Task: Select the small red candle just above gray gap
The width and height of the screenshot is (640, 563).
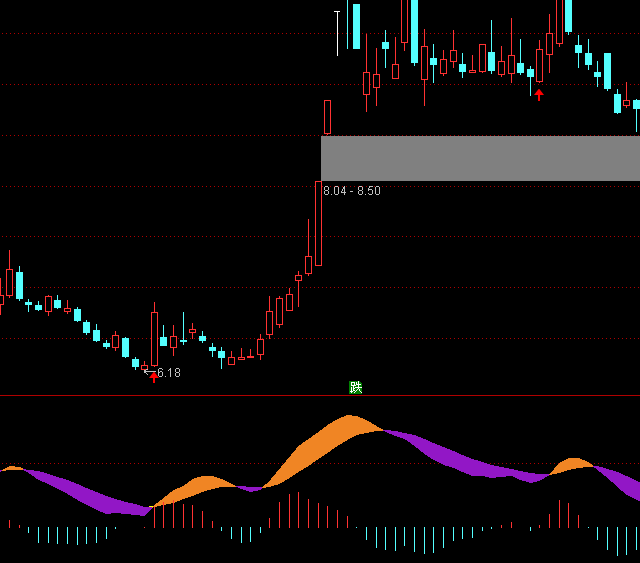Action: [x=327, y=117]
